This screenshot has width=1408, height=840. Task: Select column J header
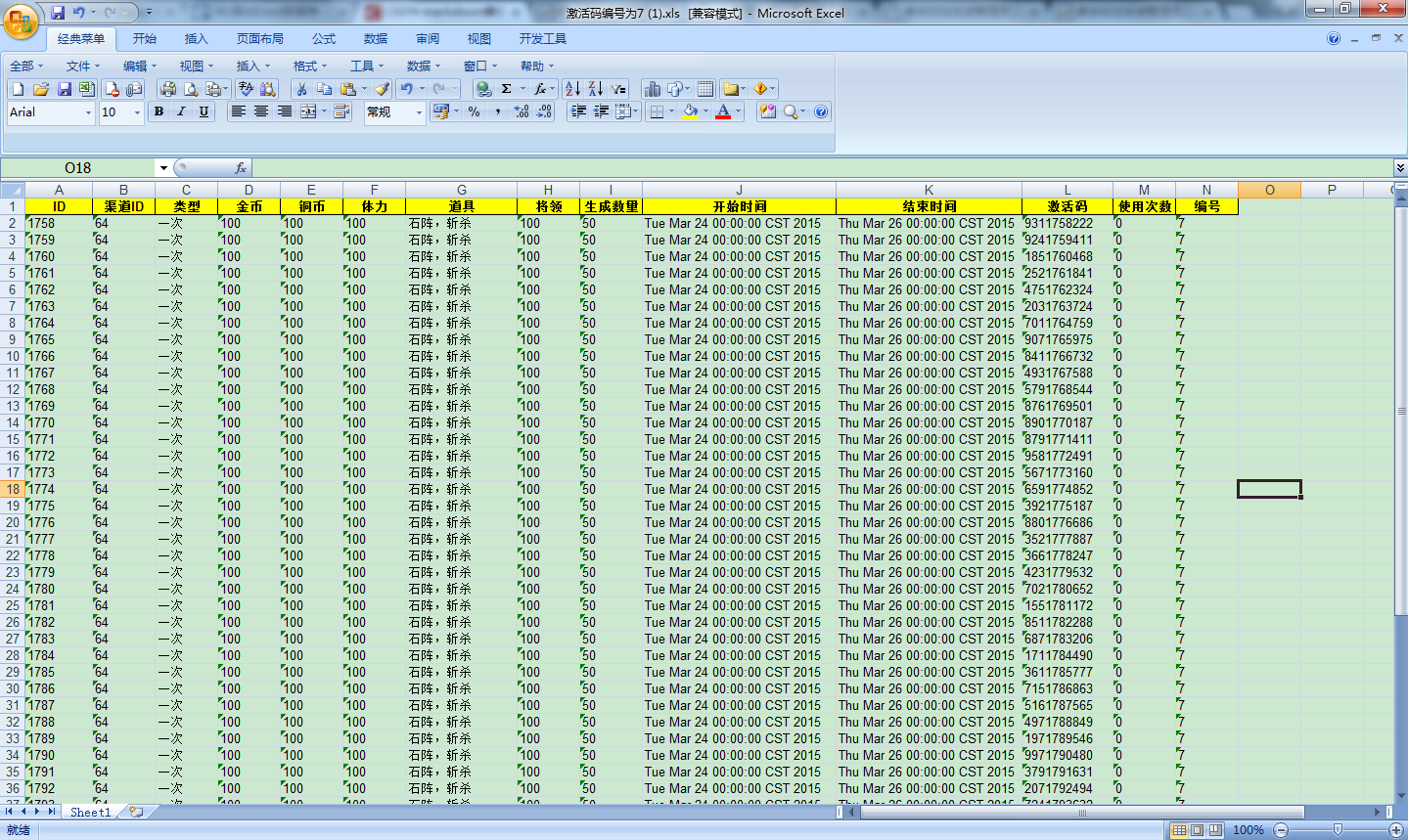click(739, 190)
